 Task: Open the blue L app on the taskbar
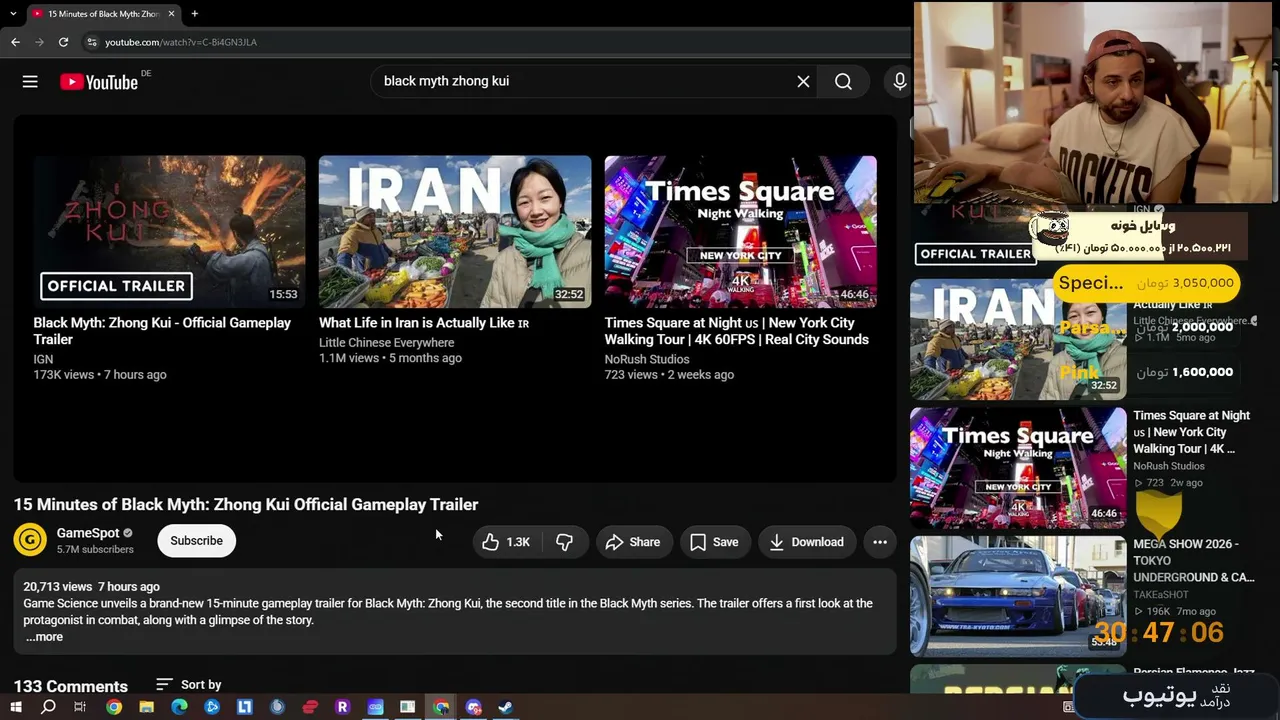[244, 707]
